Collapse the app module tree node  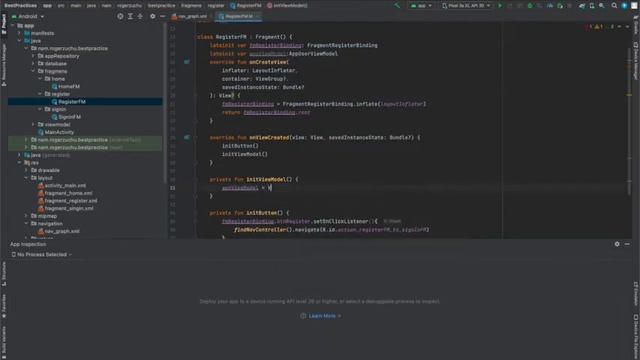point(13,25)
